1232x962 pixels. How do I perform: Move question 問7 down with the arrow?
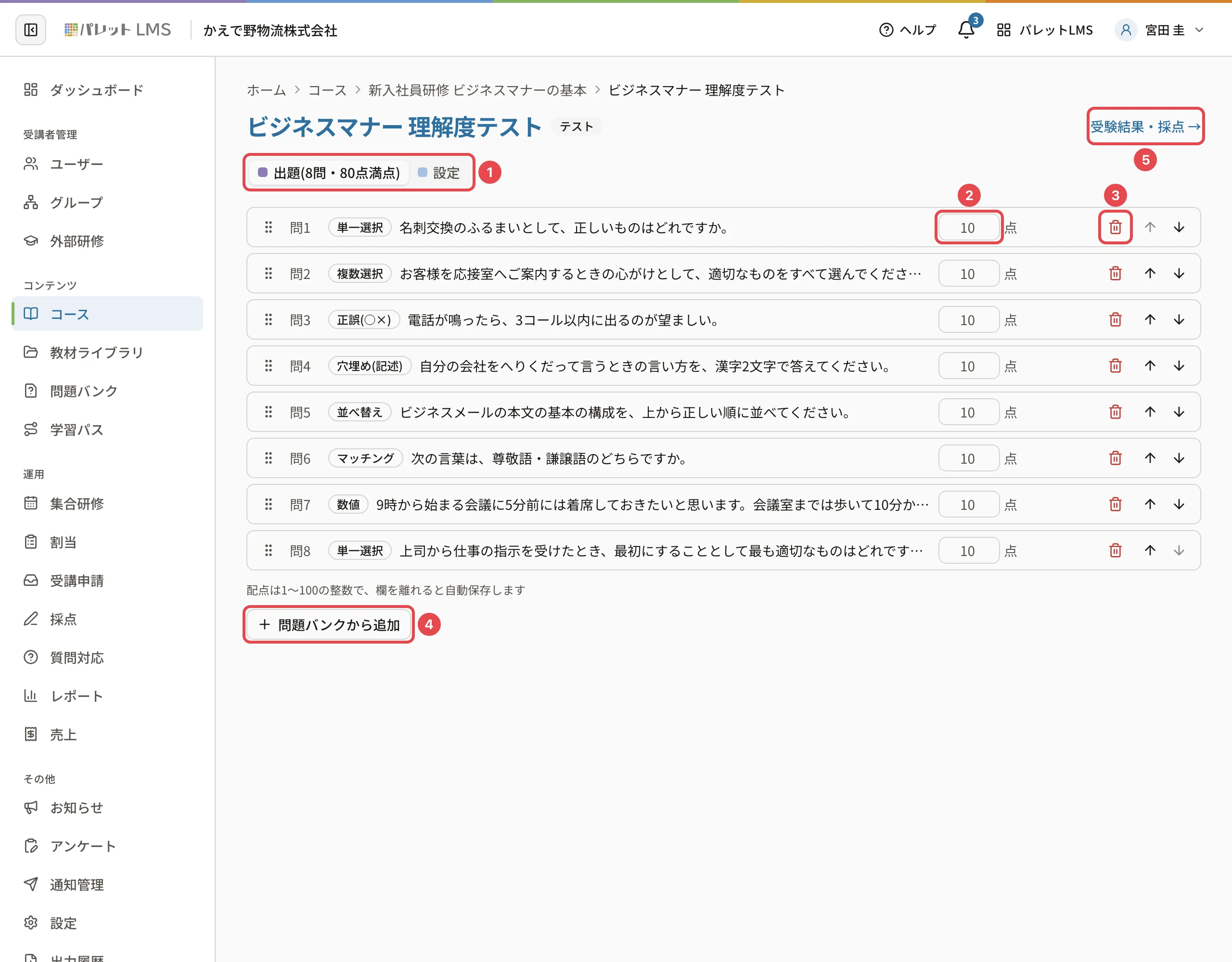(x=1179, y=505)
